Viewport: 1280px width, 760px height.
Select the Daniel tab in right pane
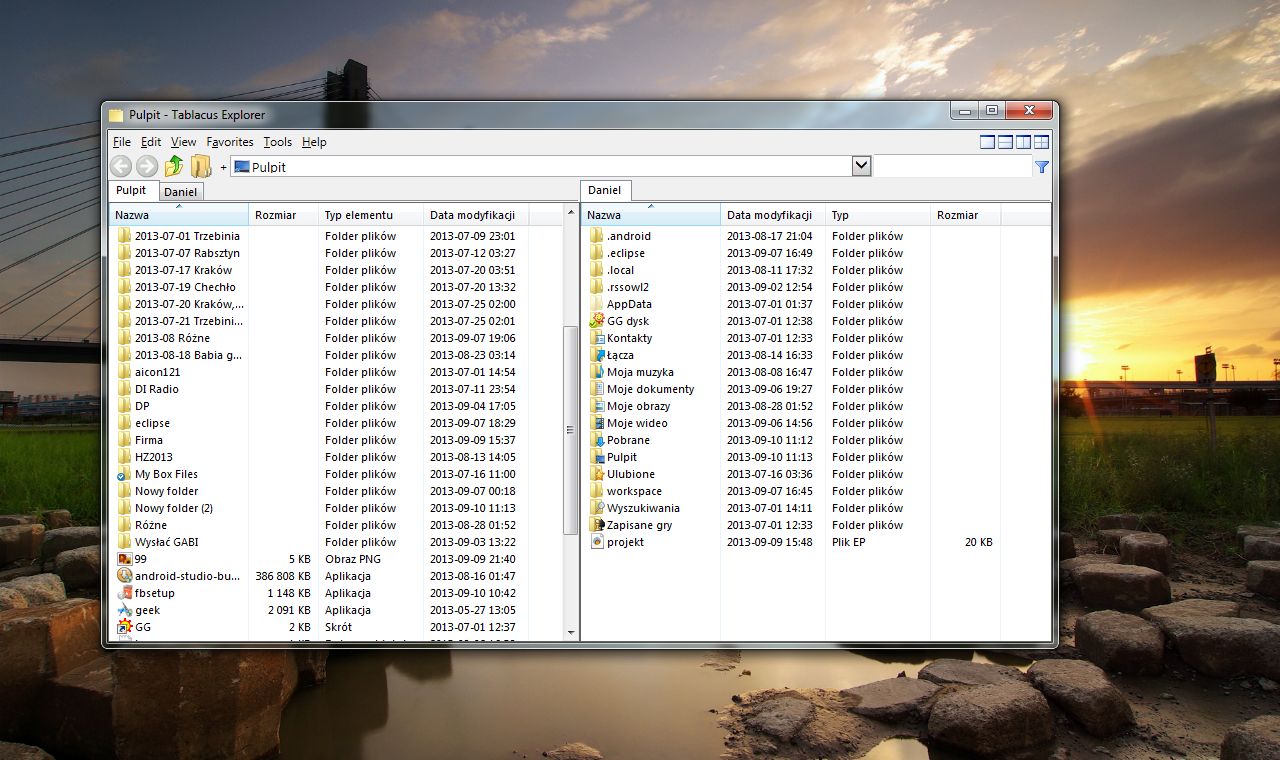pyautogui.click(x=605, y=190)
